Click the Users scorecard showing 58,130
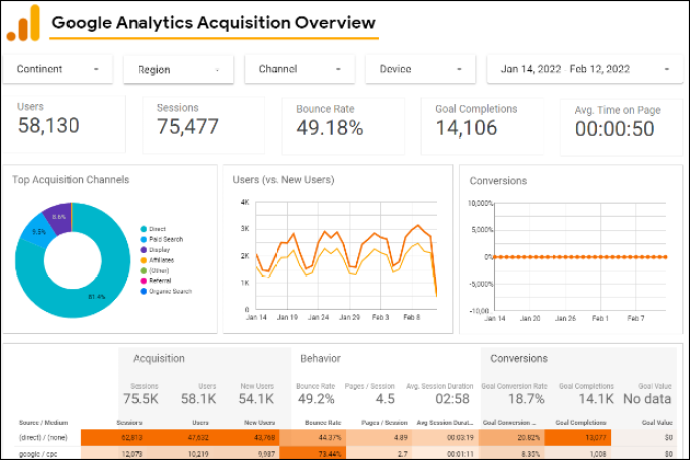The width and height of the screenshot is (690, 460). click(64, 124)
